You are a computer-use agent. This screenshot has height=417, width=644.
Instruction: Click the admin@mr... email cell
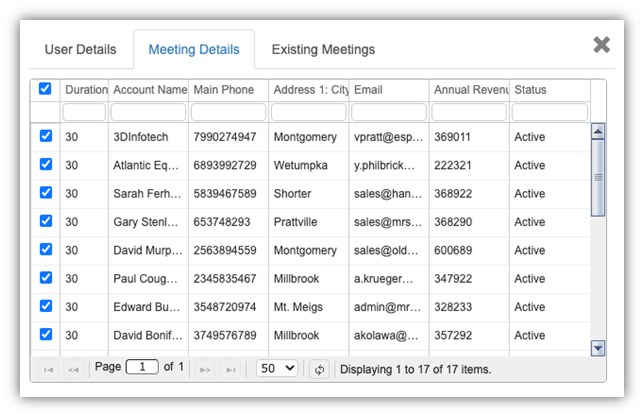click(387, 307)
